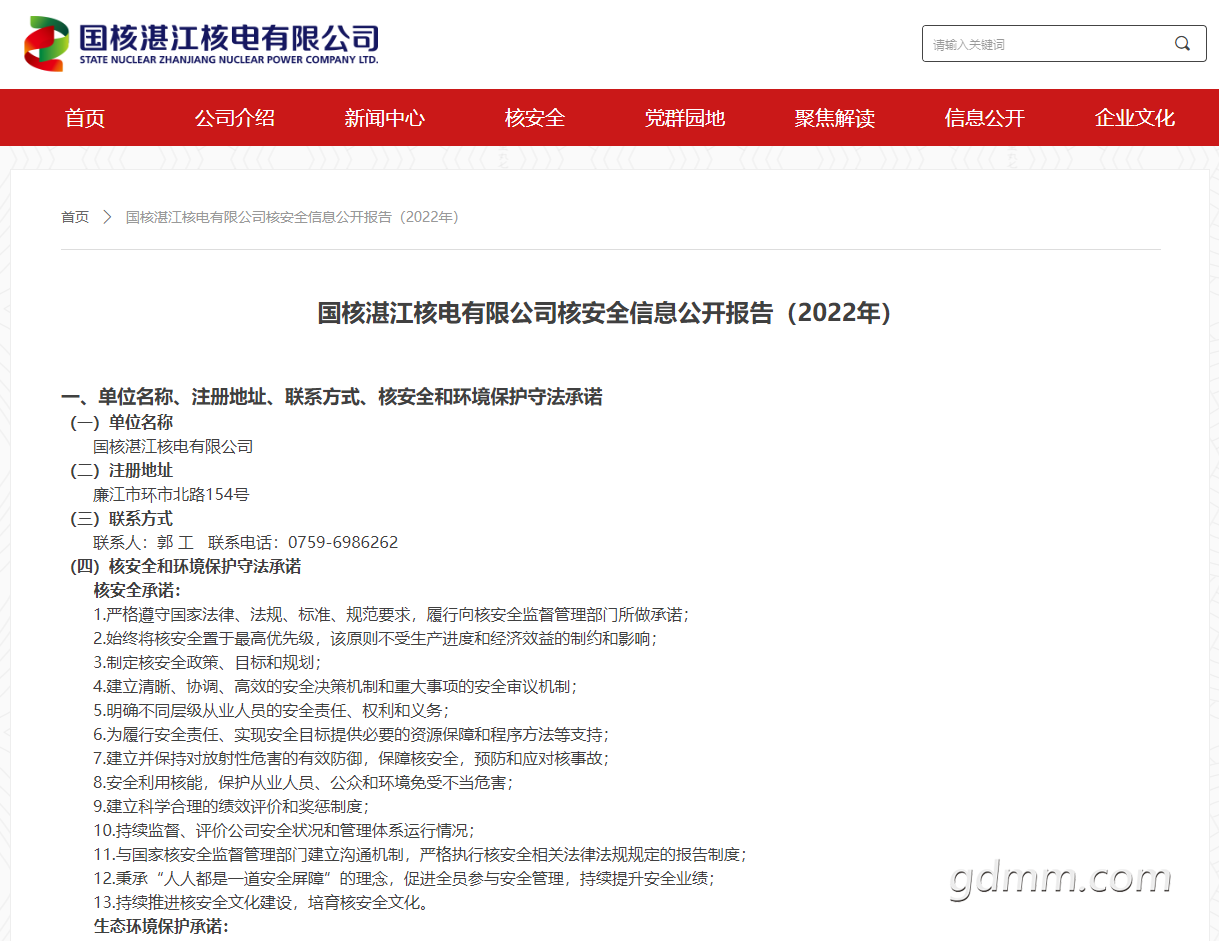Click the 首页 breadcrumb link
Viewport: 1219px width, 941px height.
(x=75, y=217)
